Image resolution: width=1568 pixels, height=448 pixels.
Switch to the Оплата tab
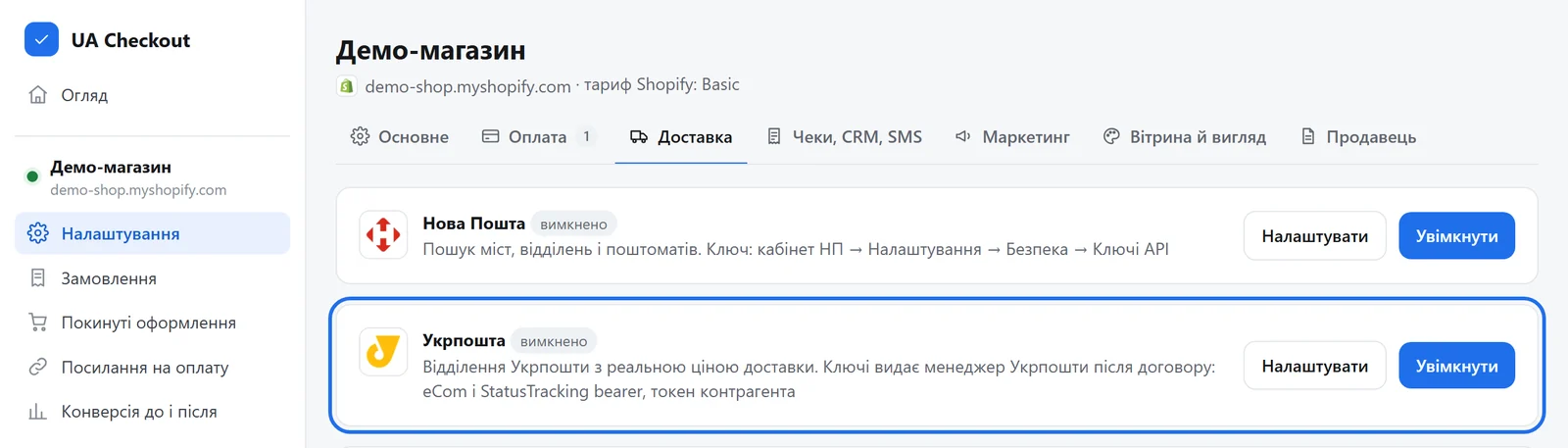click(538, 137)
